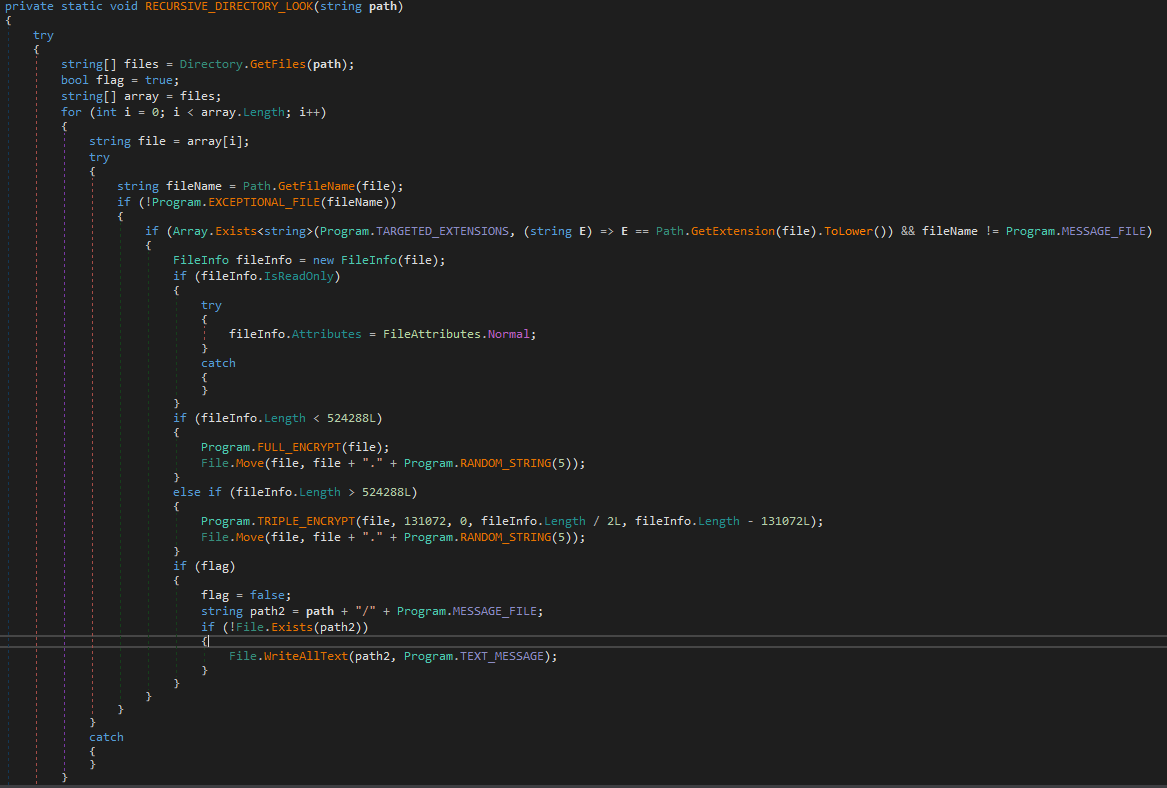Open the TARGETED_EXTENSIONS field reference

tap(442, 231)
